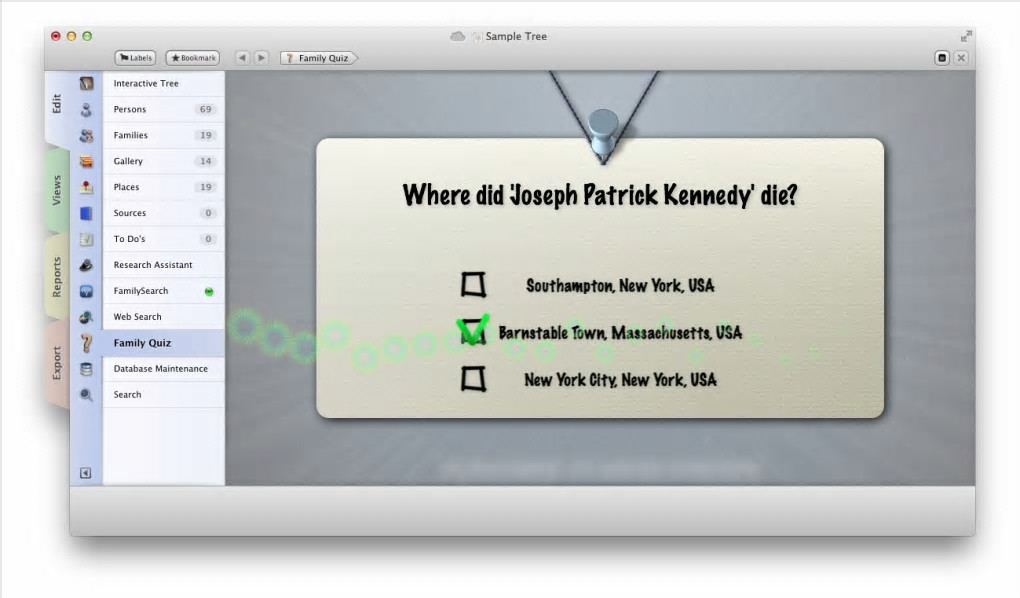Click the Families sidebar icon
This screenshot has width=1020, height=598.
tap(86, 135)
